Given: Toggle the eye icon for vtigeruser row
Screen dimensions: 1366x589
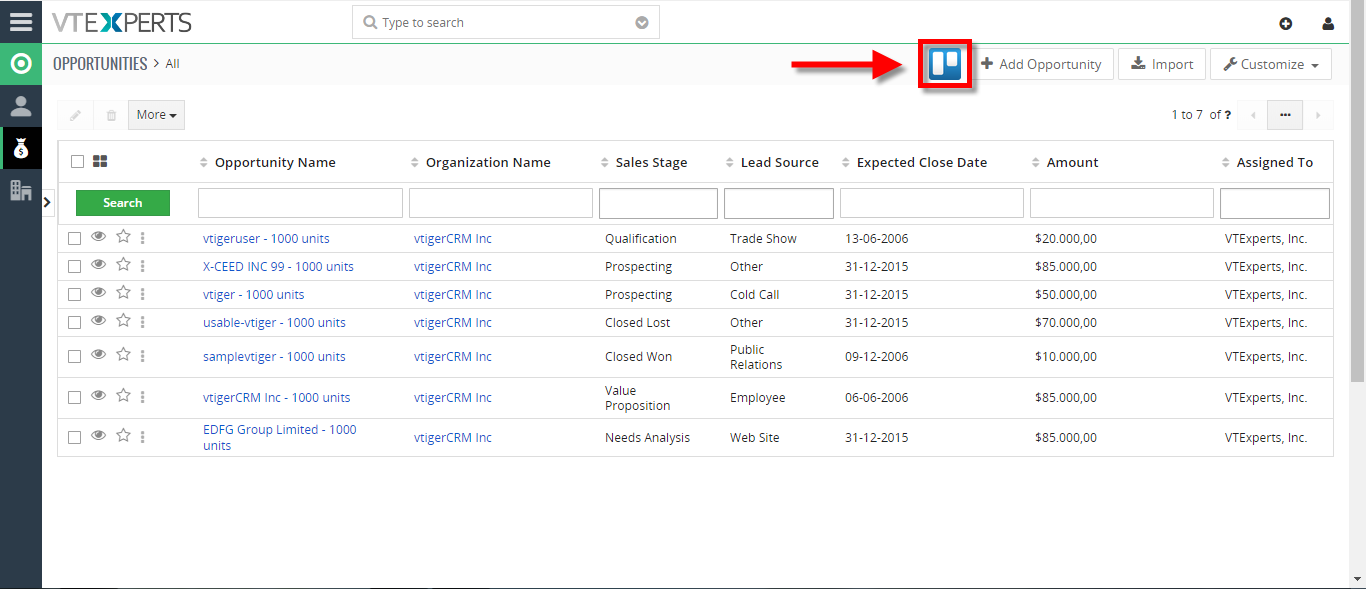Looking at the screenshot, I should point(98,237).
